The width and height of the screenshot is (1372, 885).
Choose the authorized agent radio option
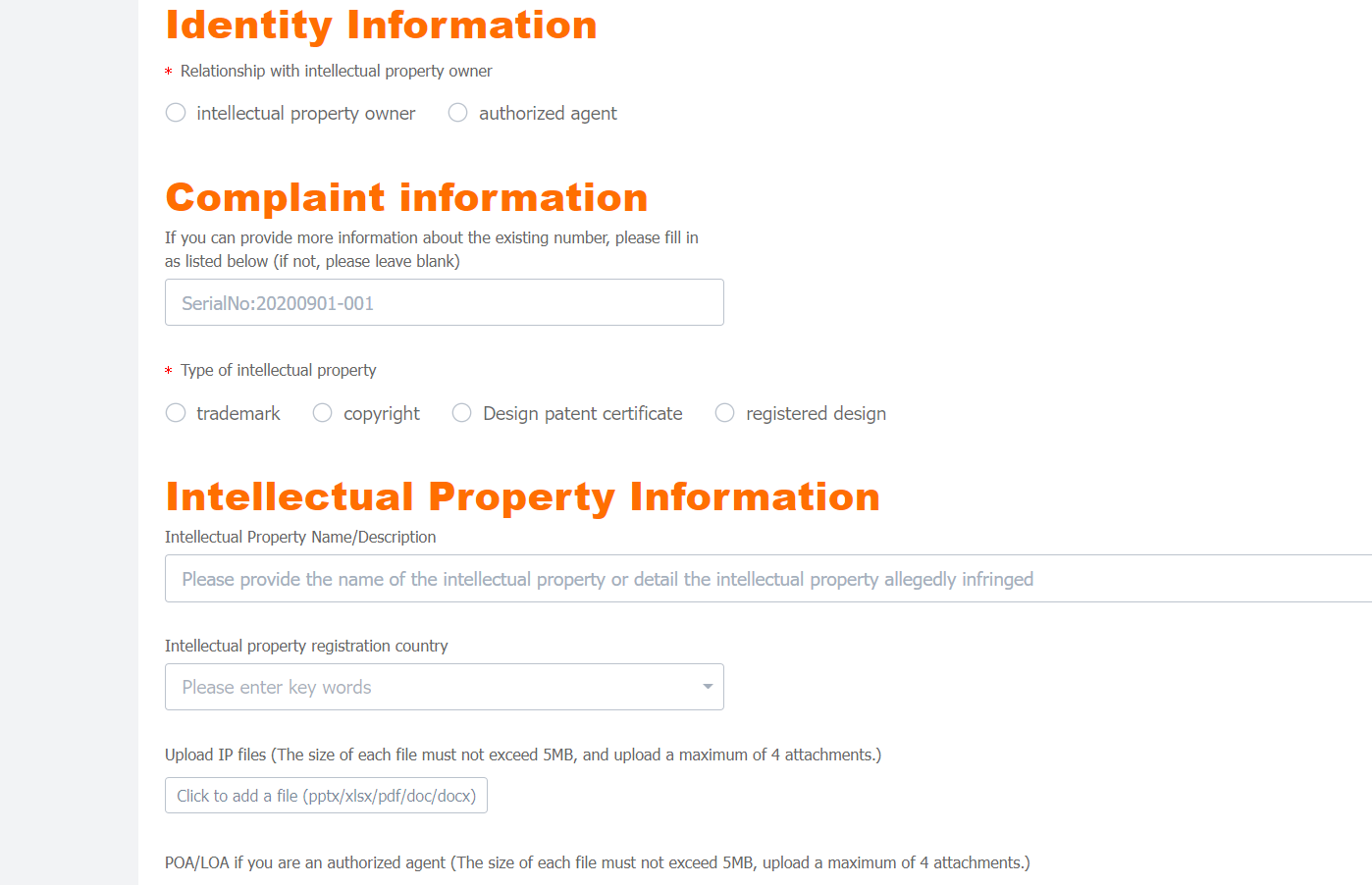click(x=457, y=113)
